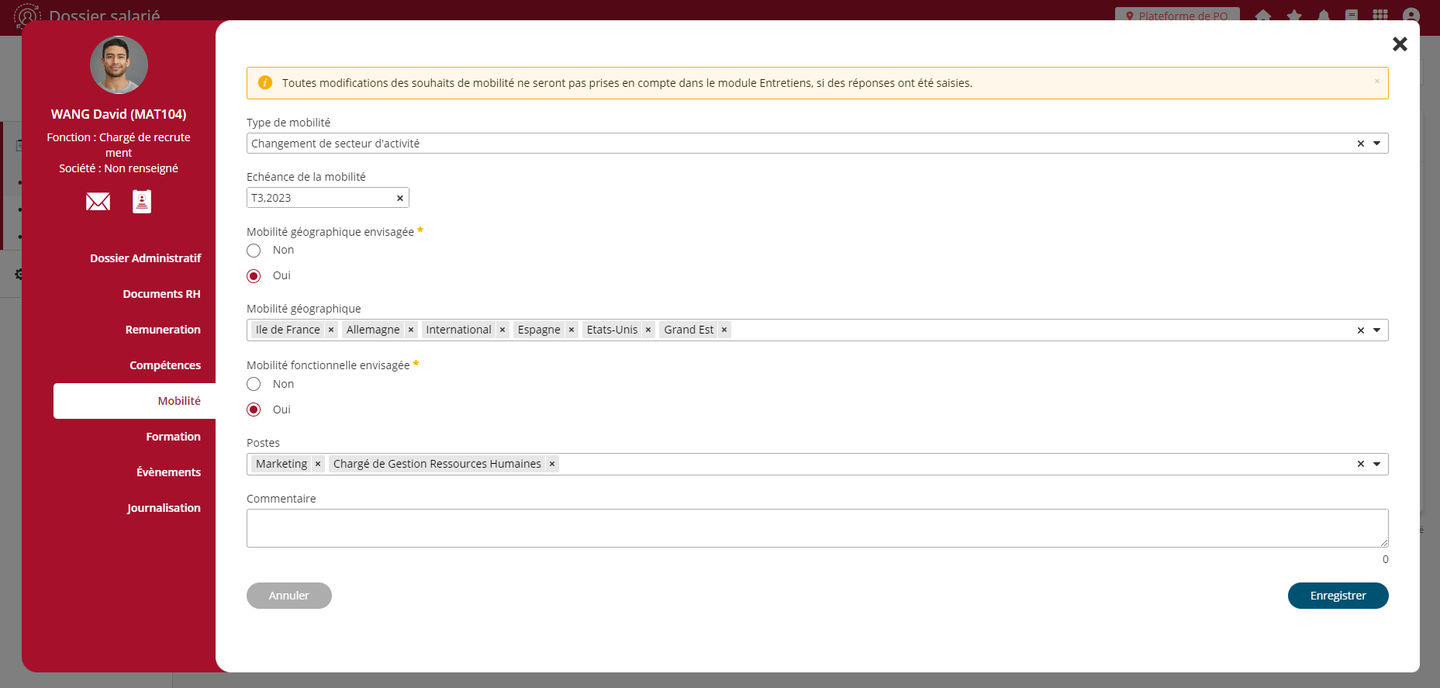The width and height of the screenshot is (1440, 688).
Task: Select Oui for Mobilité géographique envisagée
Action: pos(254,276)
